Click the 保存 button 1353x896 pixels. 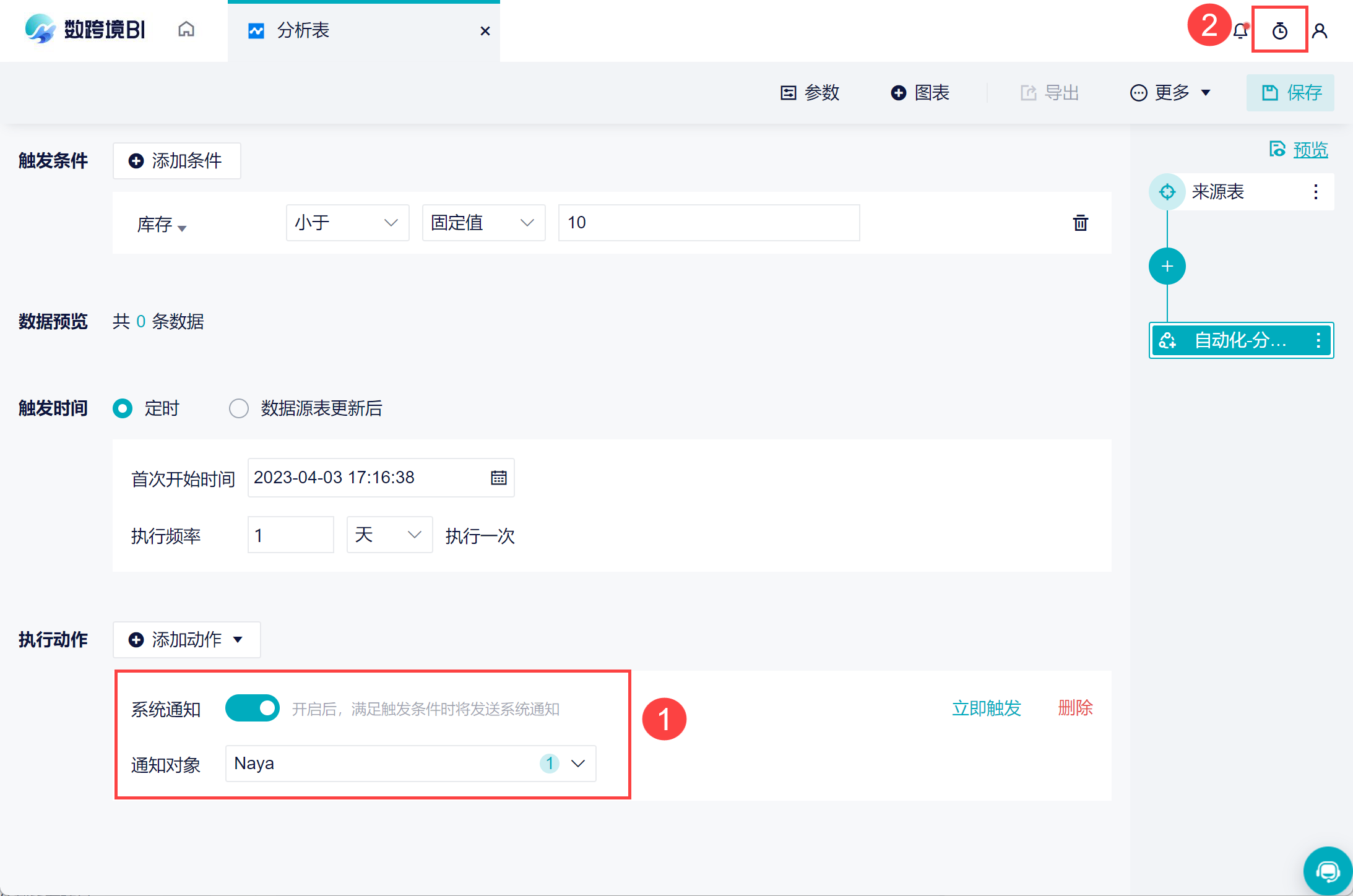click(1290, 93)
